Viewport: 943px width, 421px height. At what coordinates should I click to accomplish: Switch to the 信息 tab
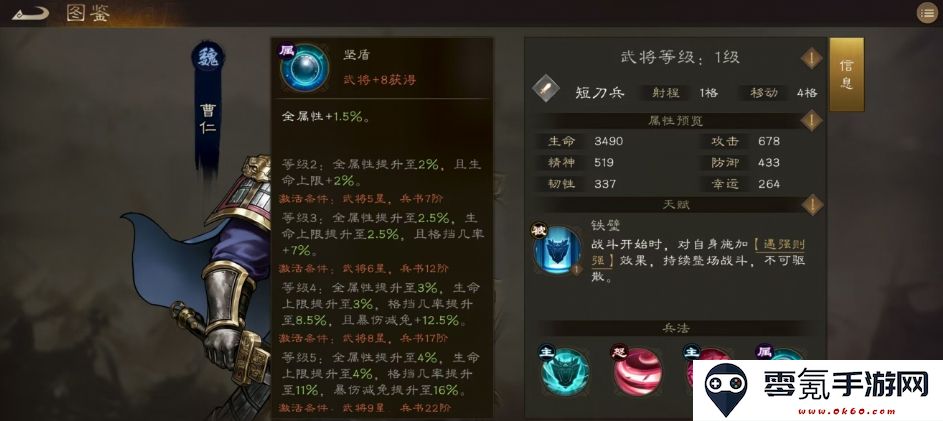click(x=846, y=74)
